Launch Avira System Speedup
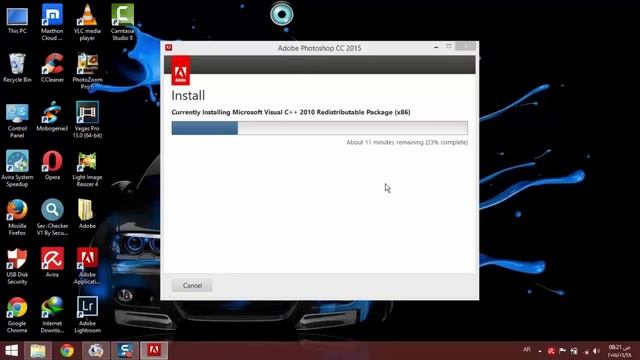 tap(17, 168)
